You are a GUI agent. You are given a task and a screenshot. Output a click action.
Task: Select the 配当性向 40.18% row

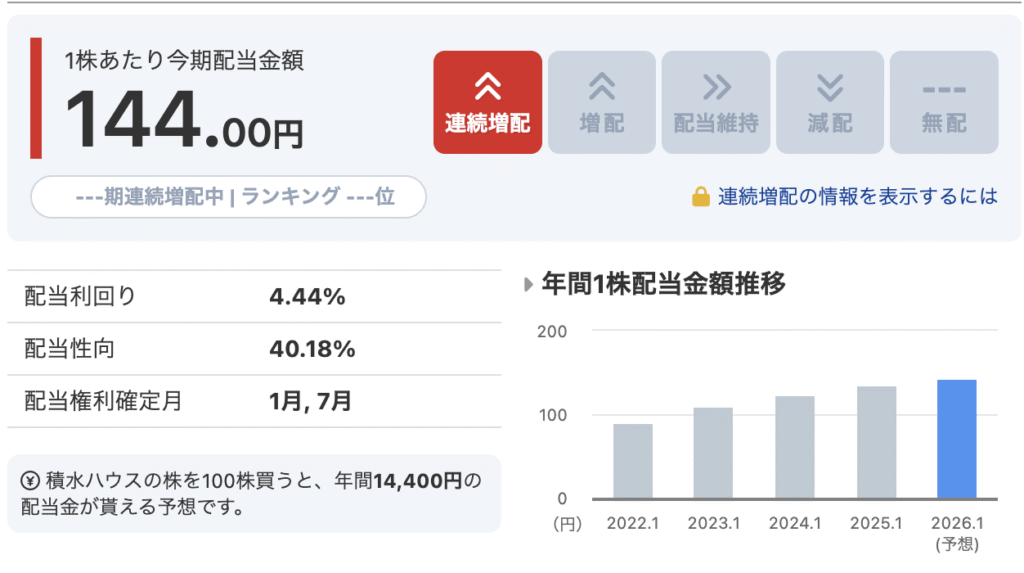(253, 349)
